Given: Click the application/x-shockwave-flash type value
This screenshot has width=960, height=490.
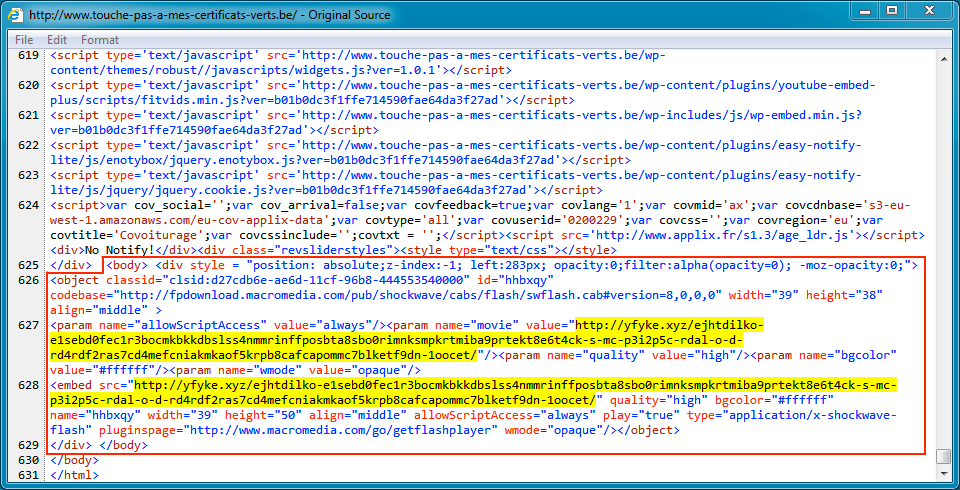Looking at the screenshot, I should click(473, 423).
